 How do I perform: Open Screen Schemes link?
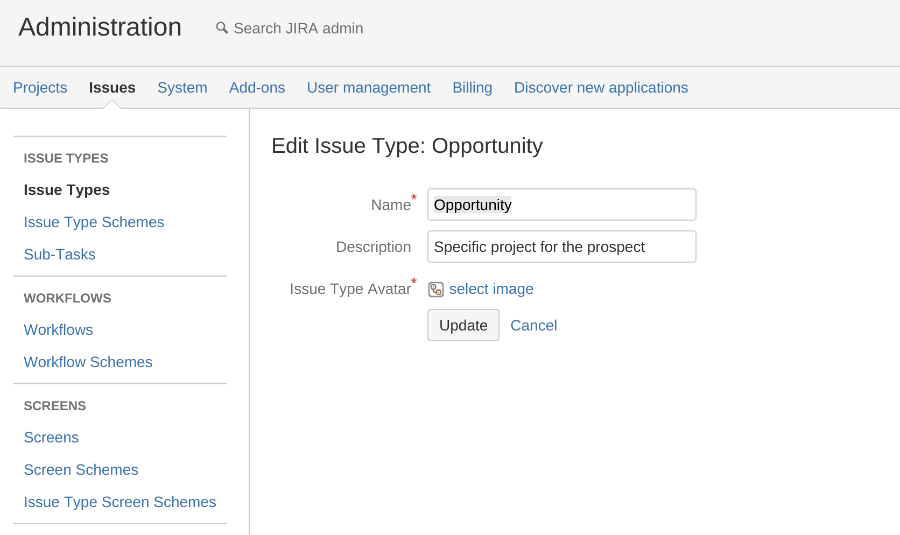81,470
